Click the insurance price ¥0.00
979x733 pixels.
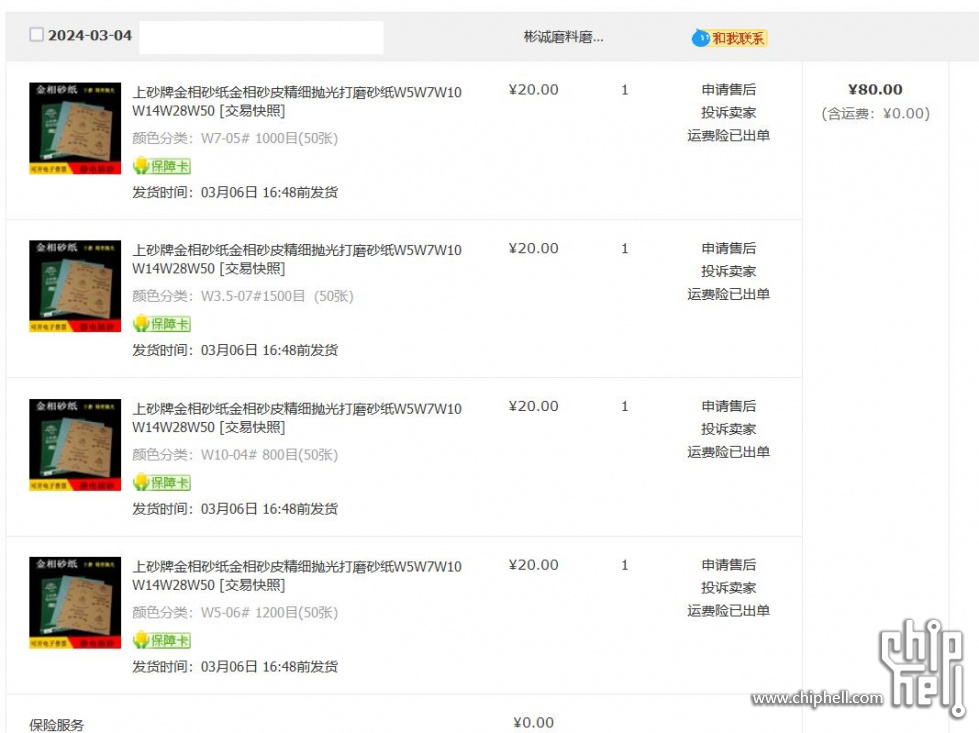534,723
